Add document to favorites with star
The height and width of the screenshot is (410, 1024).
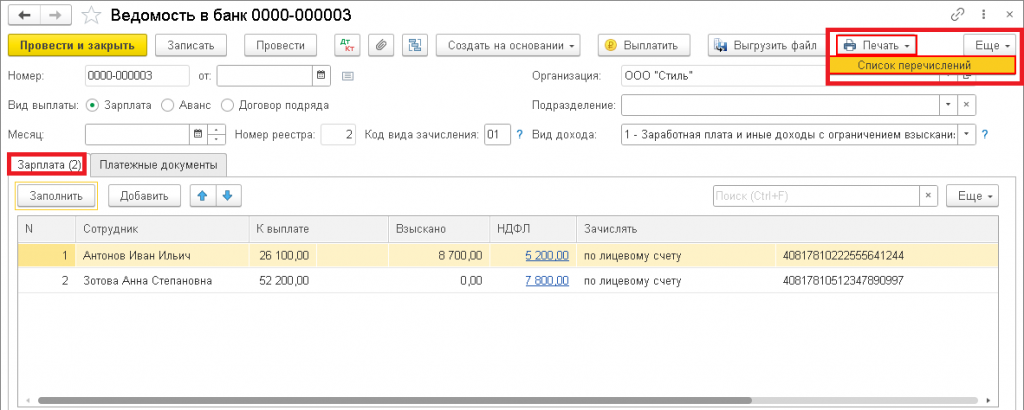point(93,15)
